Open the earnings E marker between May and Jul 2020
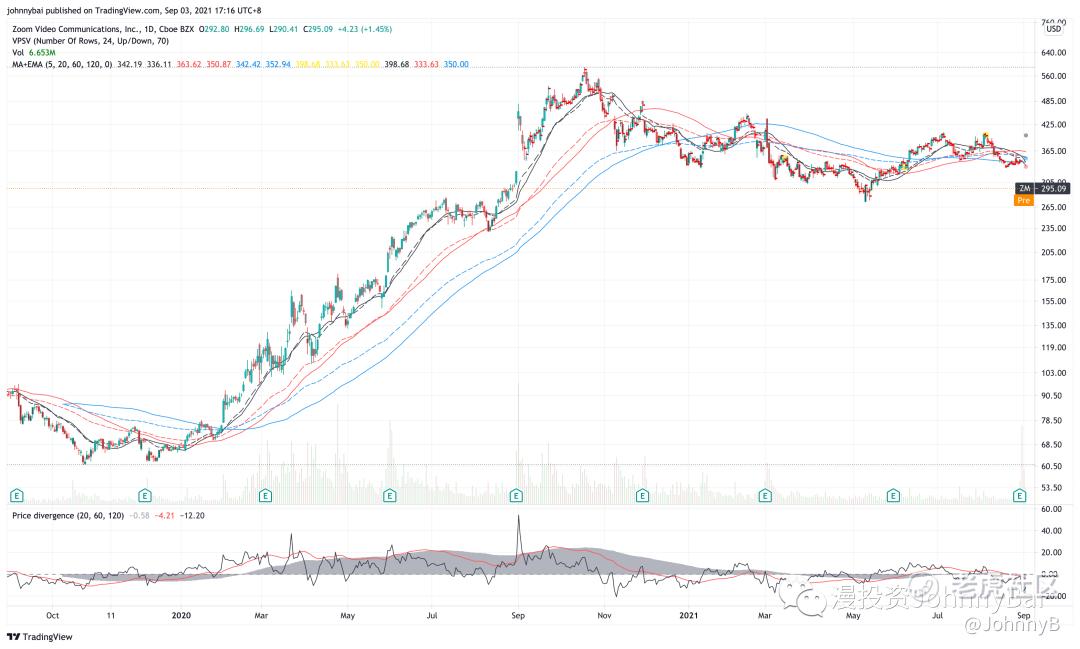This screenshot has width=1080, height=649. pyautogui.click(x=390, y=495)
